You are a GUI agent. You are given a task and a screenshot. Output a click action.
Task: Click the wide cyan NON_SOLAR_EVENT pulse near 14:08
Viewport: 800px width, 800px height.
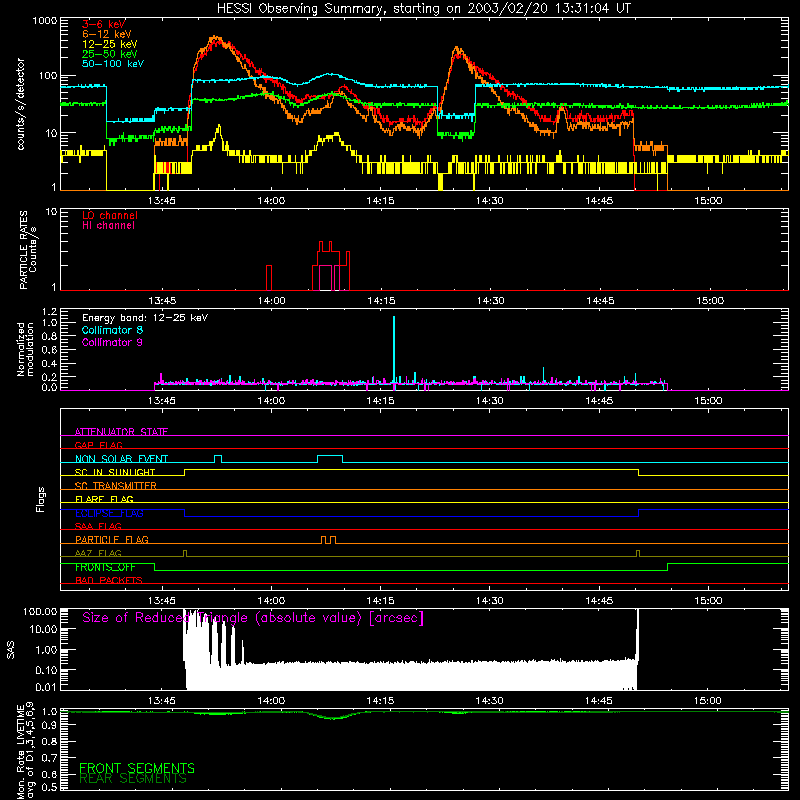[330, 459]
